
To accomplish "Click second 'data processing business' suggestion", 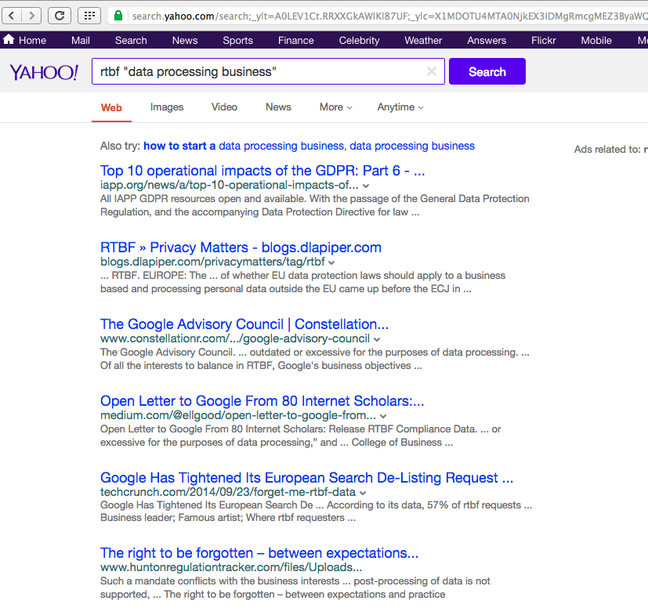I will [412, 146].
